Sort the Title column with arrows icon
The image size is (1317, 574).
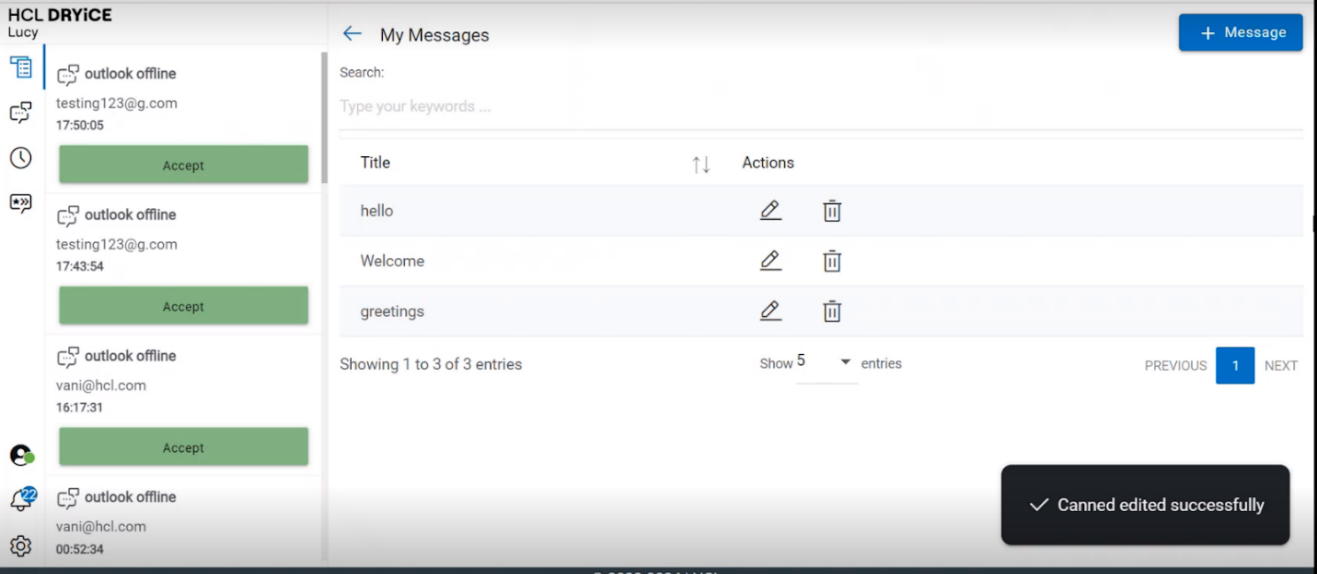pyautogui.click(x=701, y=164)
